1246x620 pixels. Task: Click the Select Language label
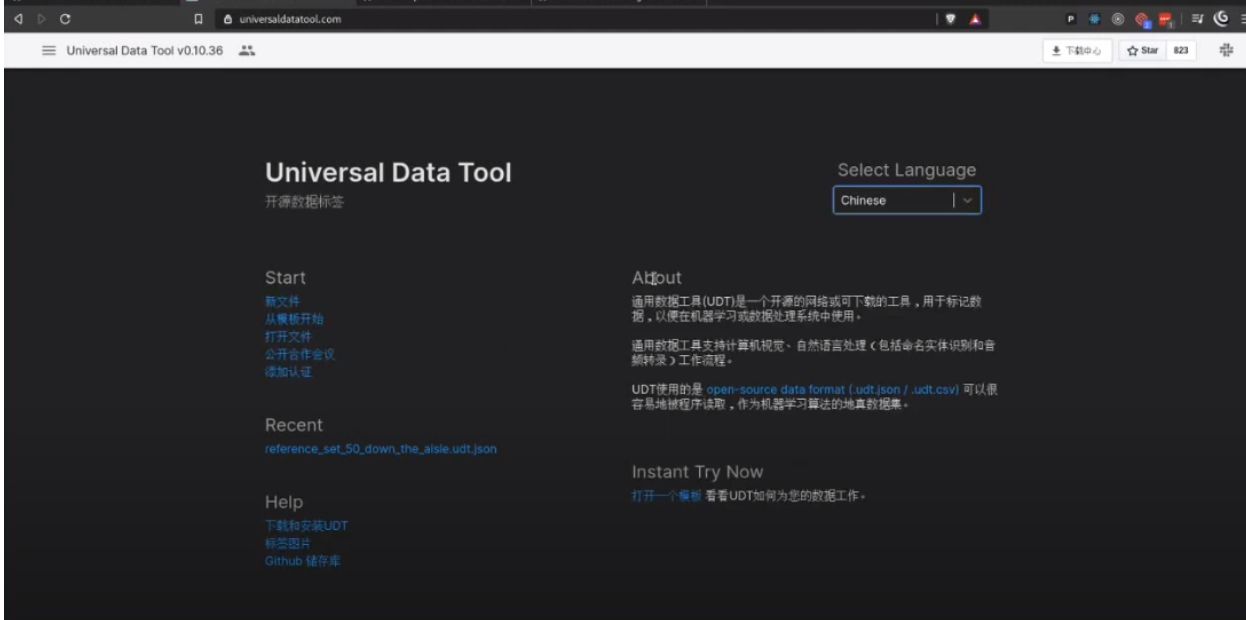907,170
